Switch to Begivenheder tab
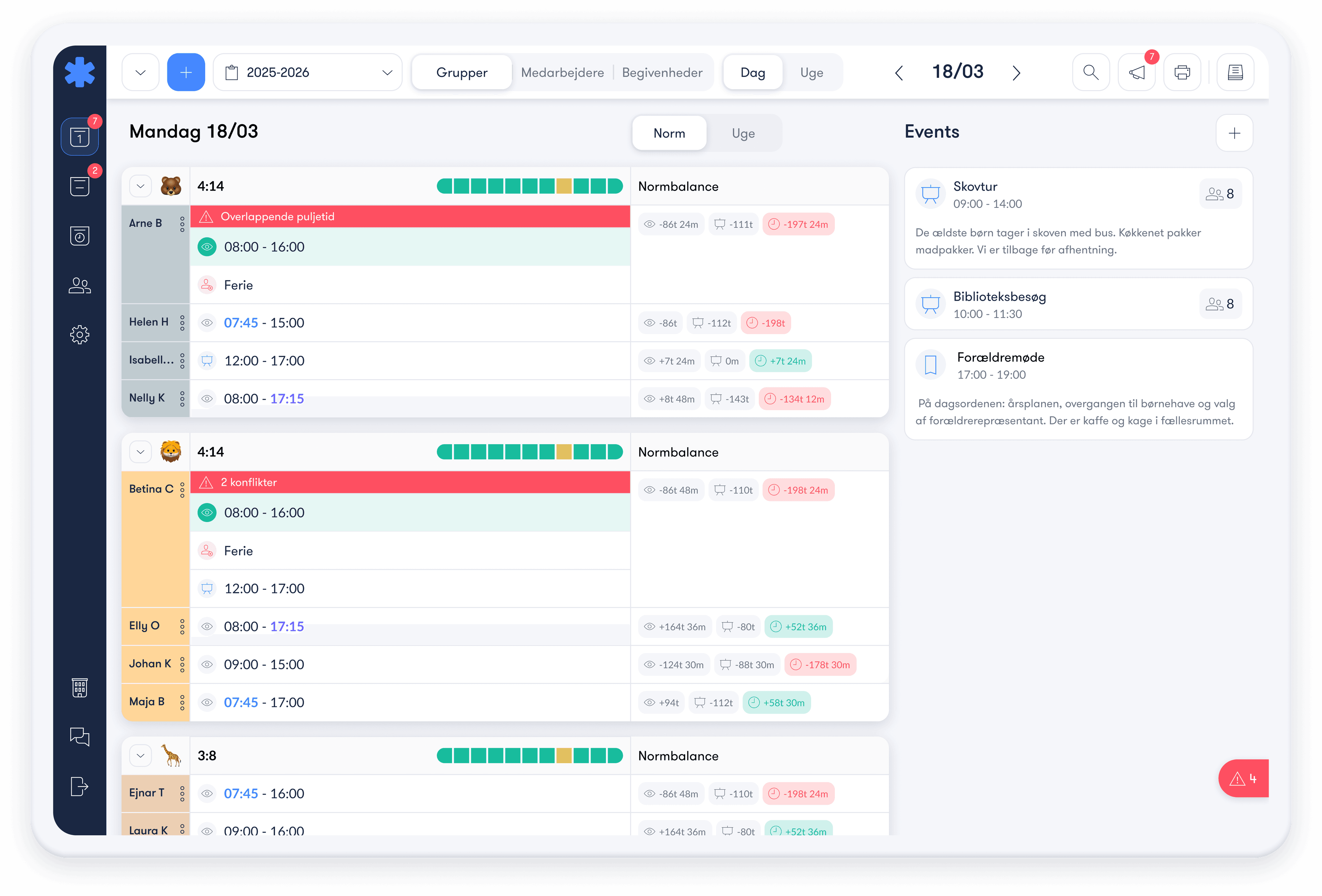The height and width of the screenshot is (896, 1322). pyautogui.click(x=662, y=72)
